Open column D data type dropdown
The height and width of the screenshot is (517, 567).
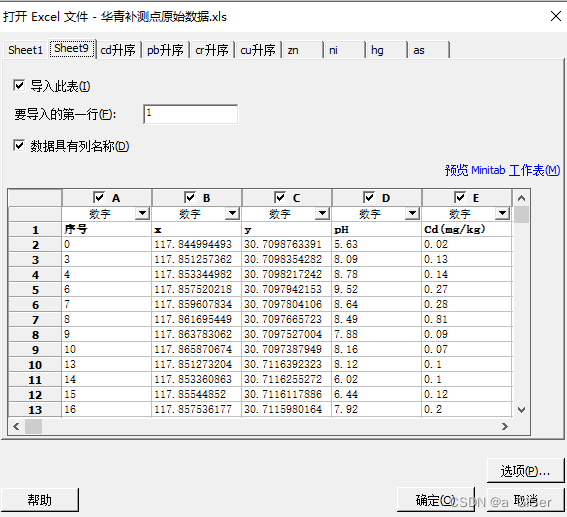[412, 214]
